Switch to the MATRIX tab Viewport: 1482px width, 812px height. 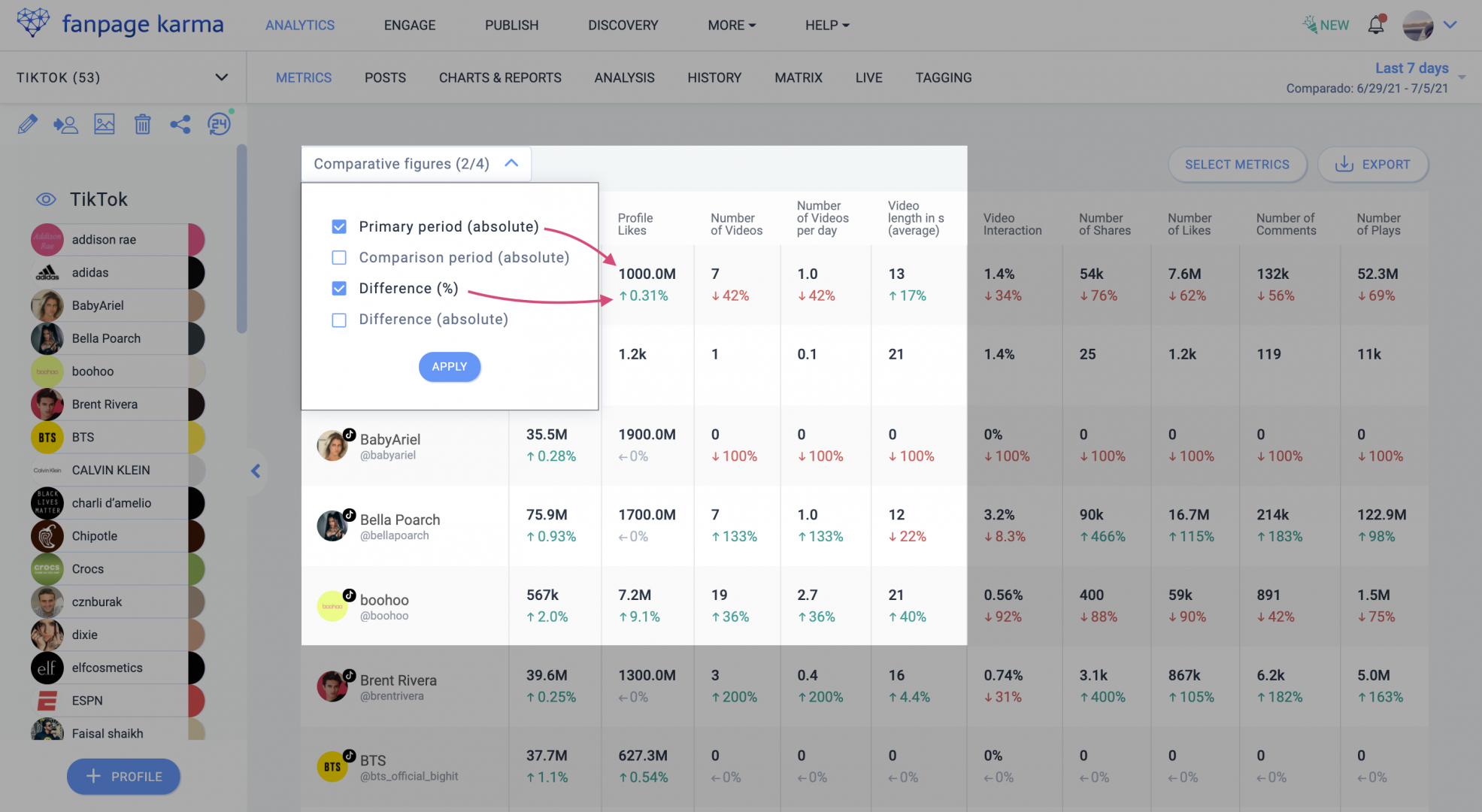click(799, 77)
